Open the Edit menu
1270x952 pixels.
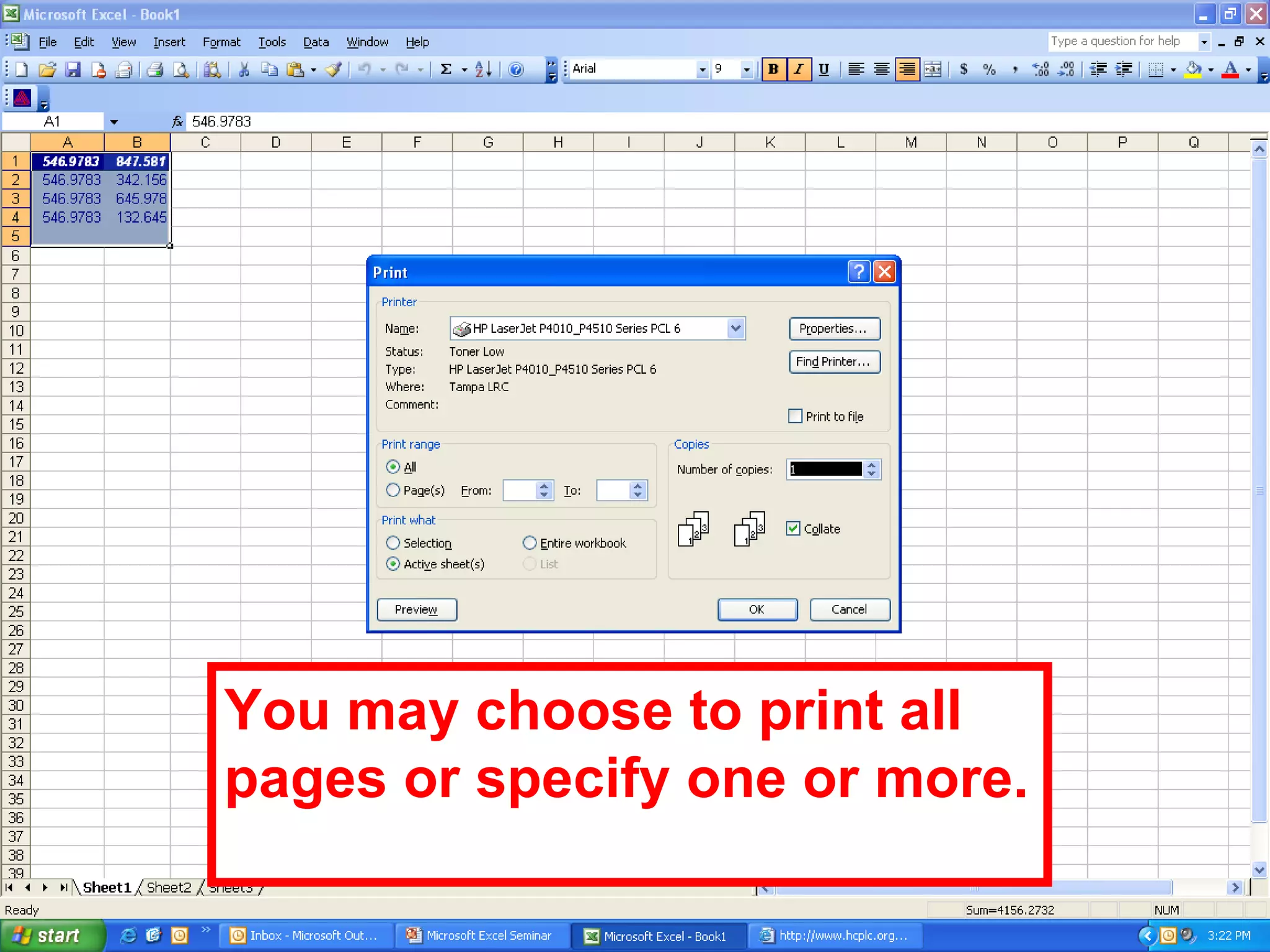point(84,42)
